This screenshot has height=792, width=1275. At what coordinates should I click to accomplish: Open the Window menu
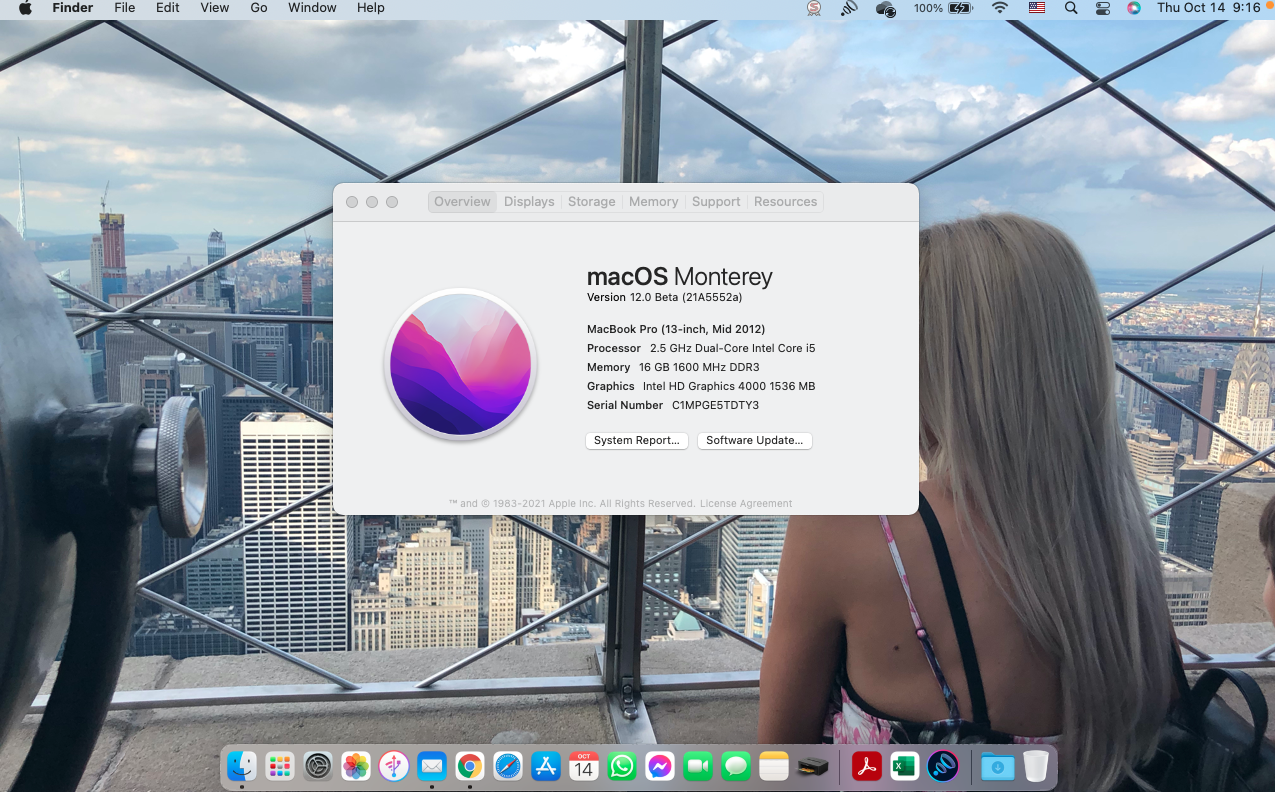[x=312, y=8]
